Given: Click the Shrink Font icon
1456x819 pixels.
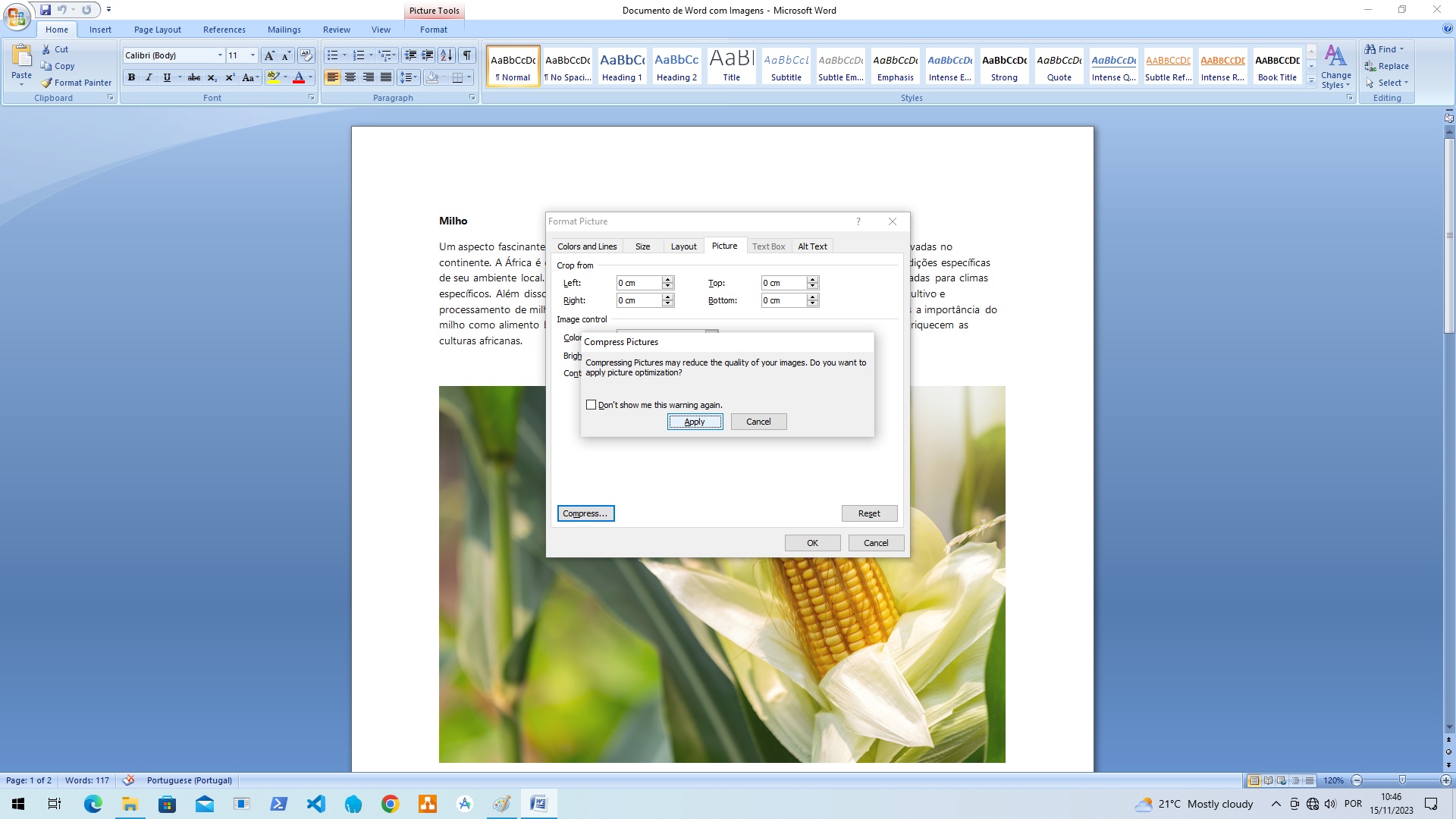Looking at the screenshot, I should pos(287,55).
